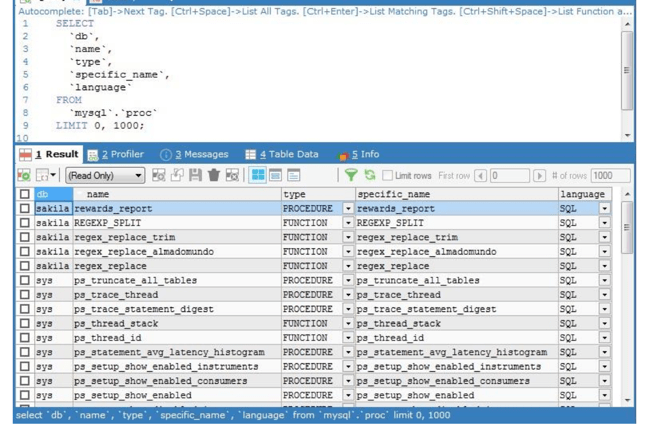Switch to form view mode icon
658x431 pixels.
[275, 175]
